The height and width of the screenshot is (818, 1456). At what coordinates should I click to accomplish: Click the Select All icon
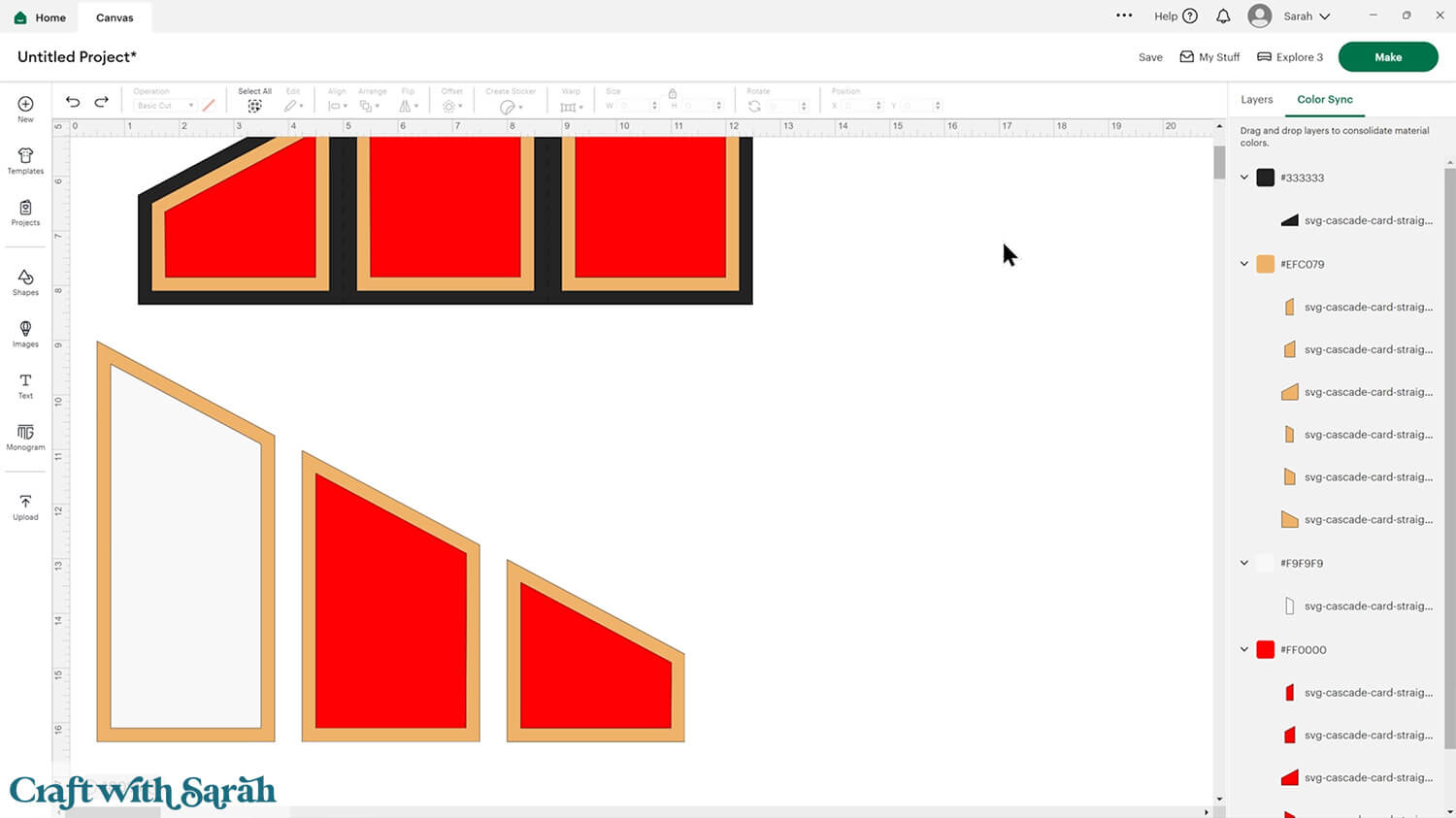[x=254, y=106]
